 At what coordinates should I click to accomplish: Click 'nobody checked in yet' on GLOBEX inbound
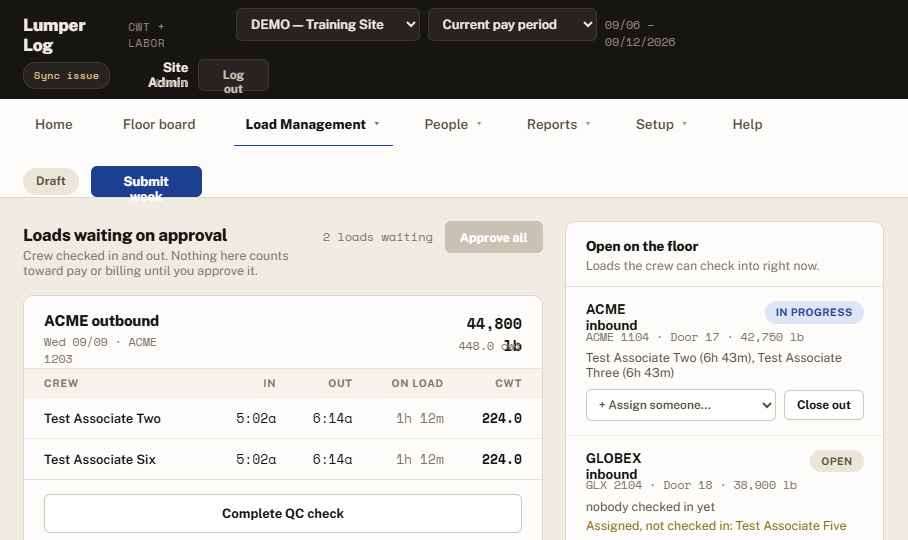650,507
